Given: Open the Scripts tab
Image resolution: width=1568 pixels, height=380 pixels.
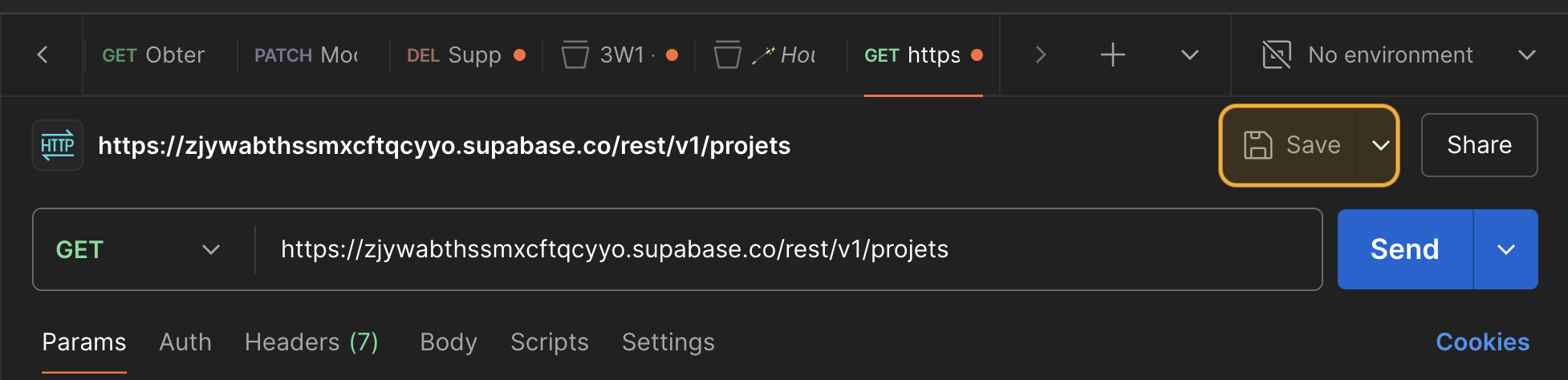Looking at the screenshot, I should (550, 342).
